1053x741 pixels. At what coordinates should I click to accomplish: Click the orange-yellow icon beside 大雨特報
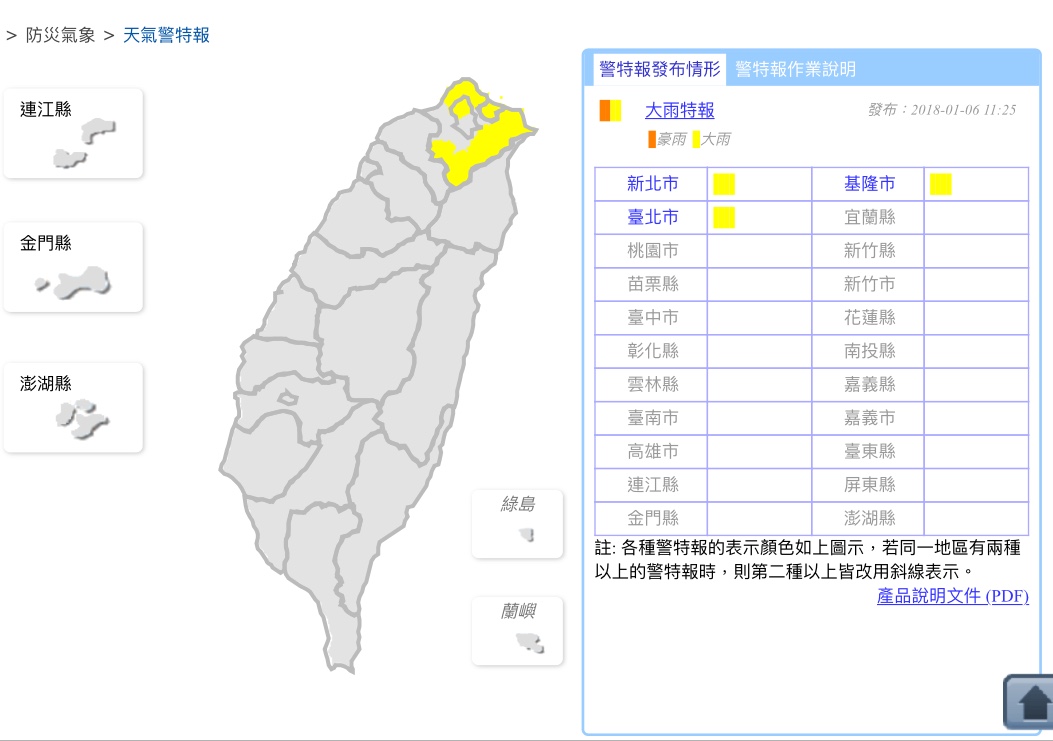coord(610,111)
